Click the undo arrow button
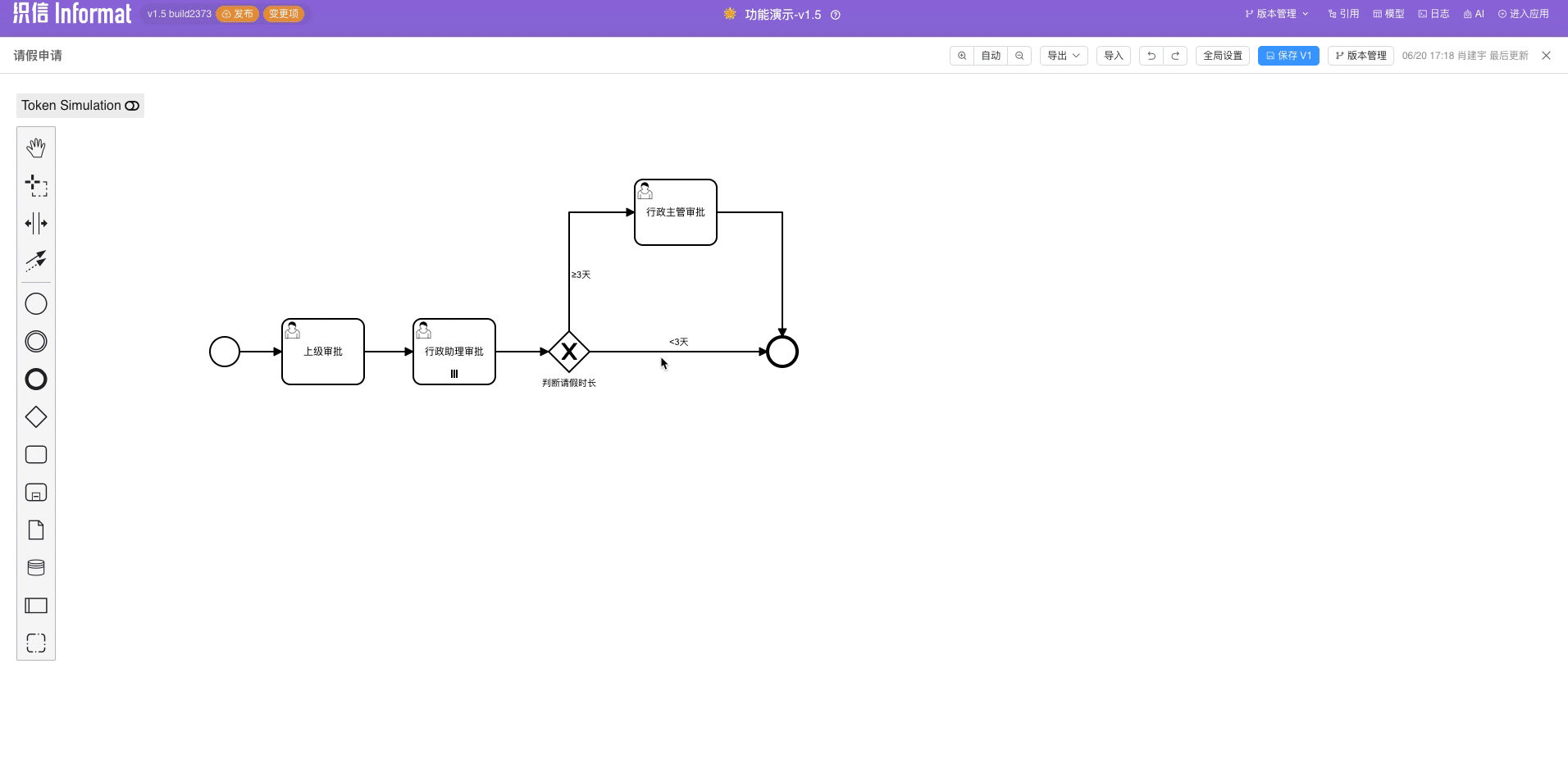The width and height of the screenshot is (1568, 759). coord(1151,56)
